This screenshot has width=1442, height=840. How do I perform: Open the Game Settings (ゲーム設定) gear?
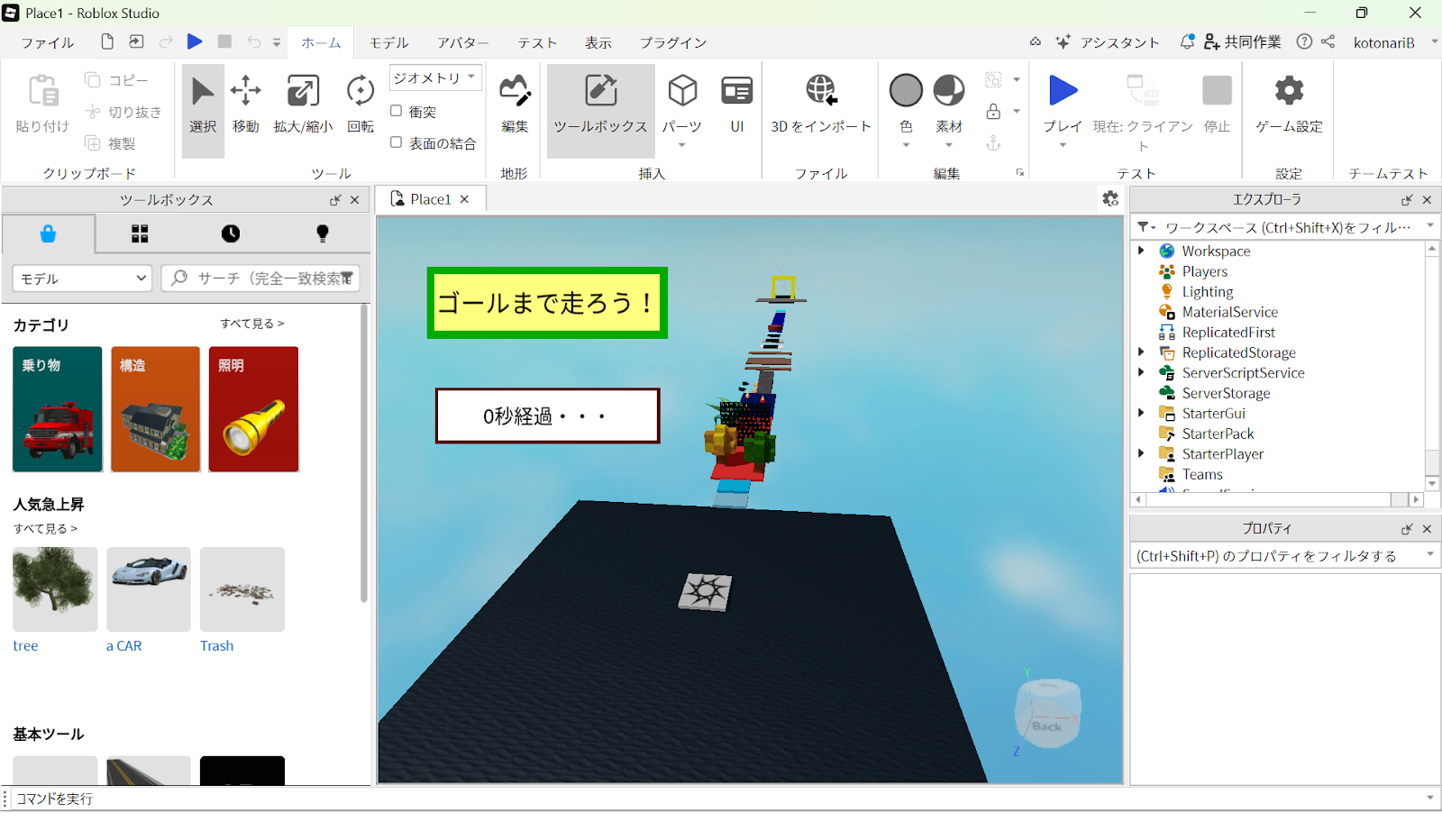click(1289, 91)
